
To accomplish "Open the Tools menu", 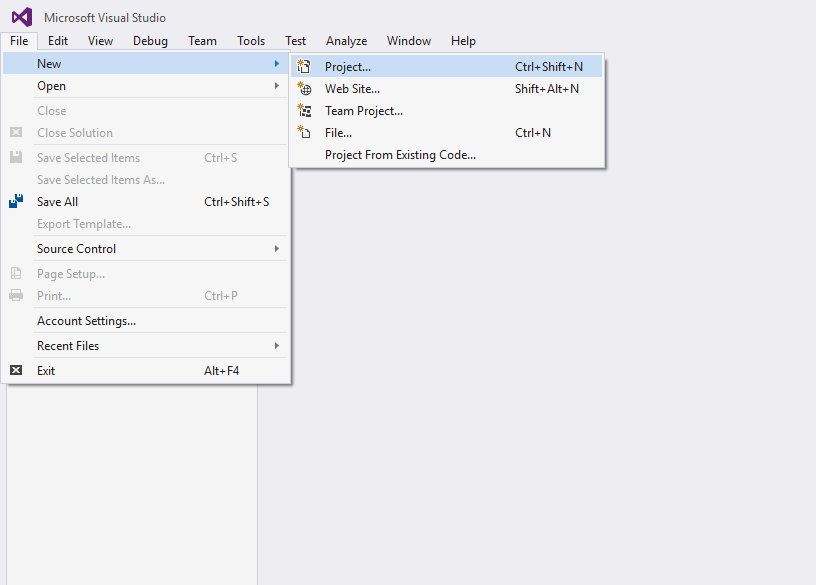I will (251, 41).
